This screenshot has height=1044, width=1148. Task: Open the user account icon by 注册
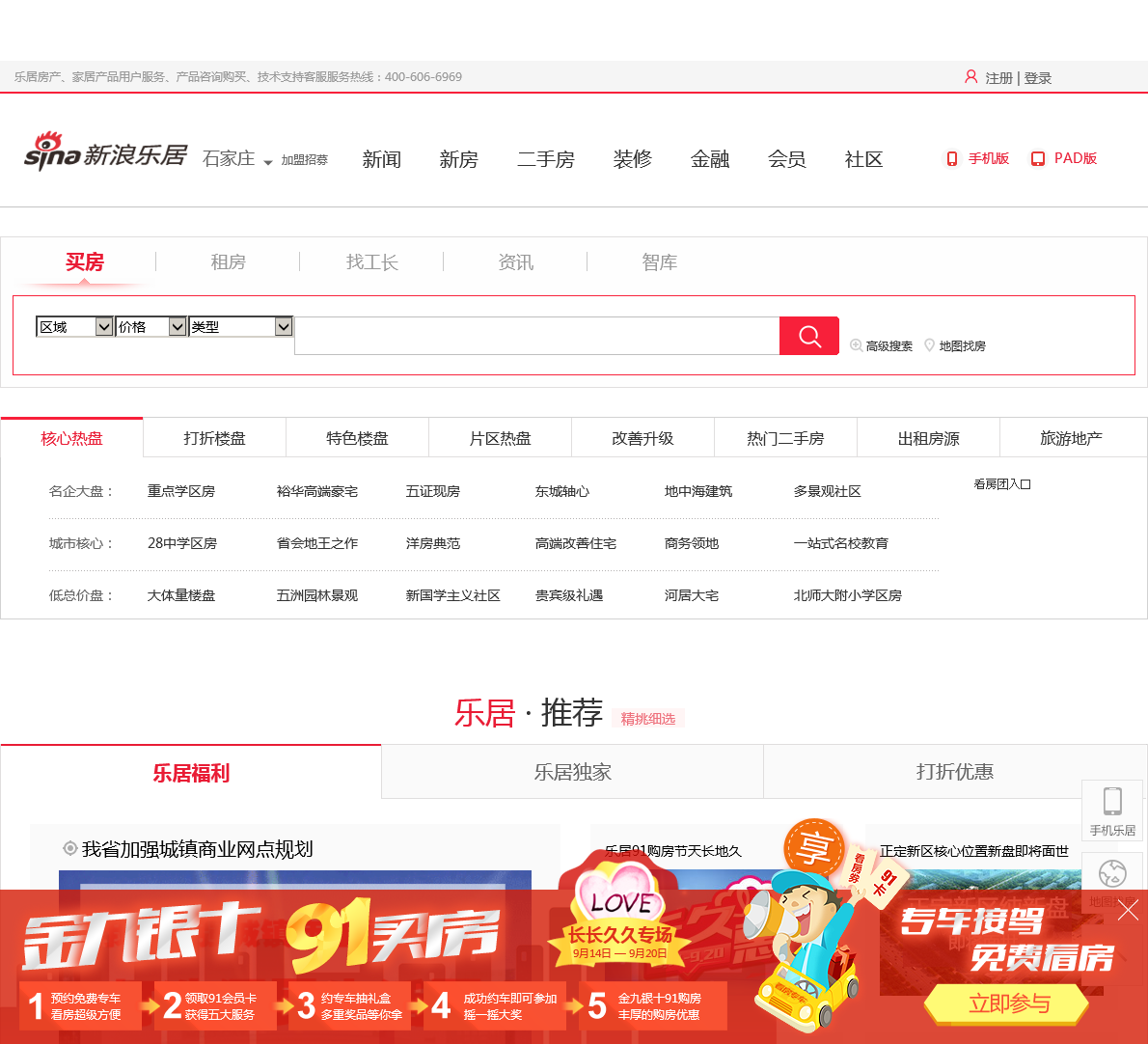coord(970,77)
